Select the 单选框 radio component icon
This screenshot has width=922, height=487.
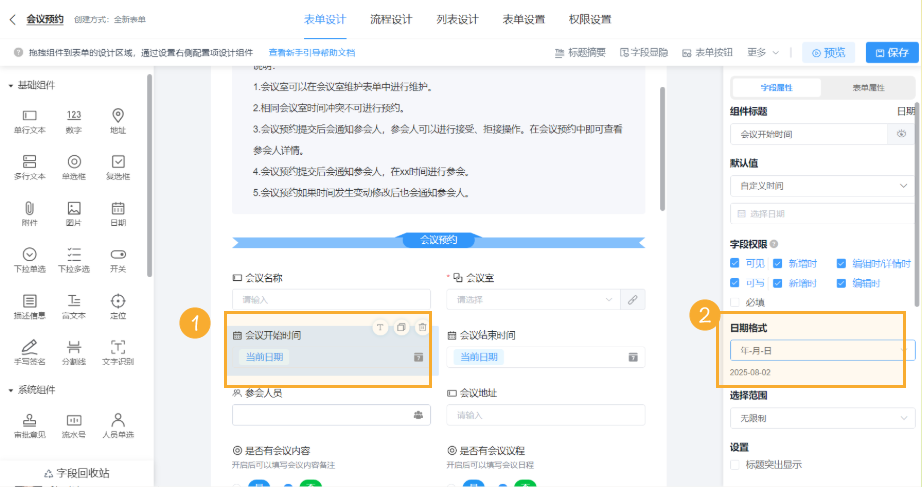(74, 161)
